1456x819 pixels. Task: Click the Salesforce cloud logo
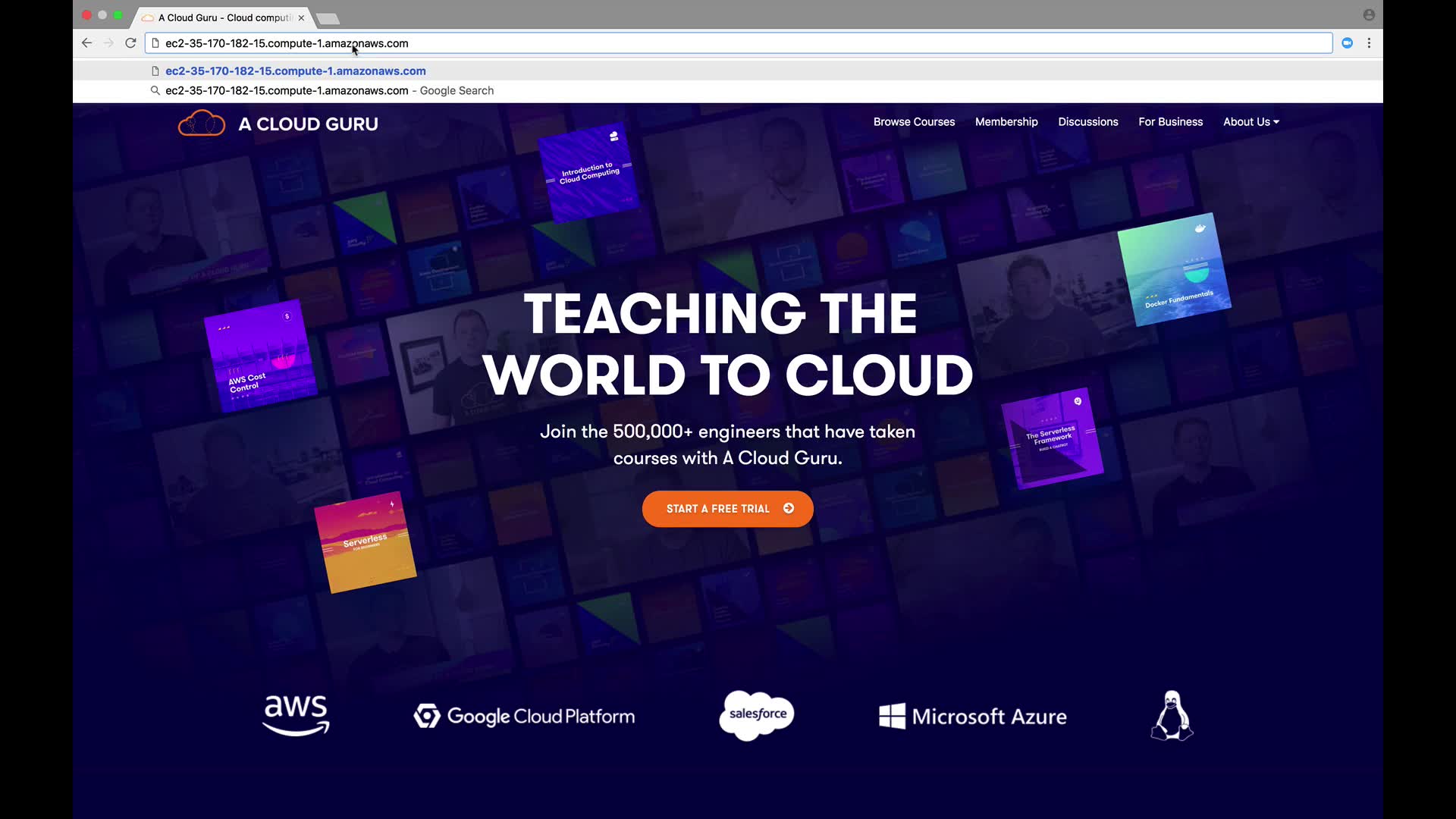pyautogui.click(x=757, y=714)
